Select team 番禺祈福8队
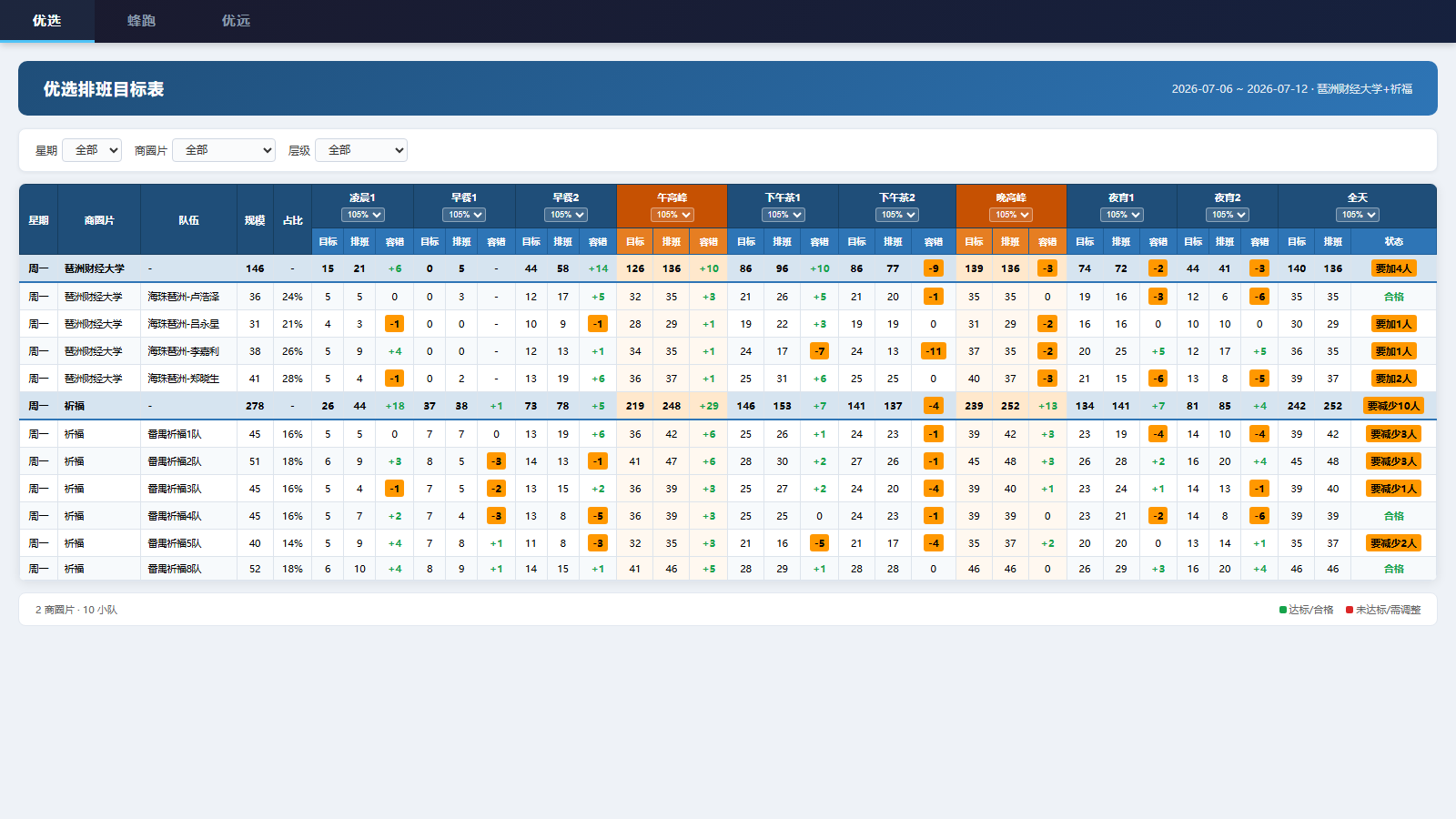 (175, 569)
